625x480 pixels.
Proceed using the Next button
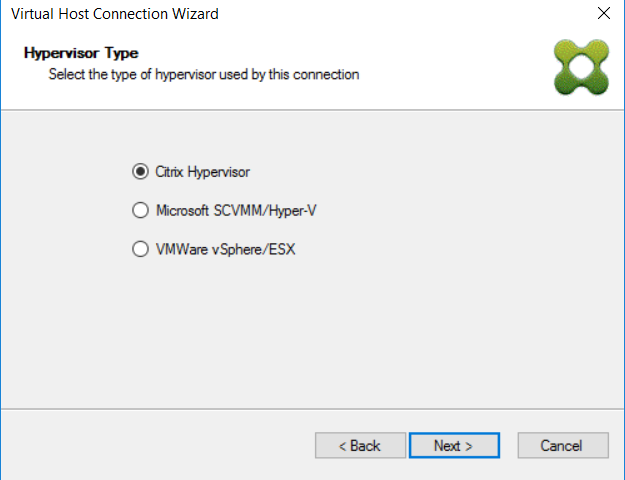(454, 445)
